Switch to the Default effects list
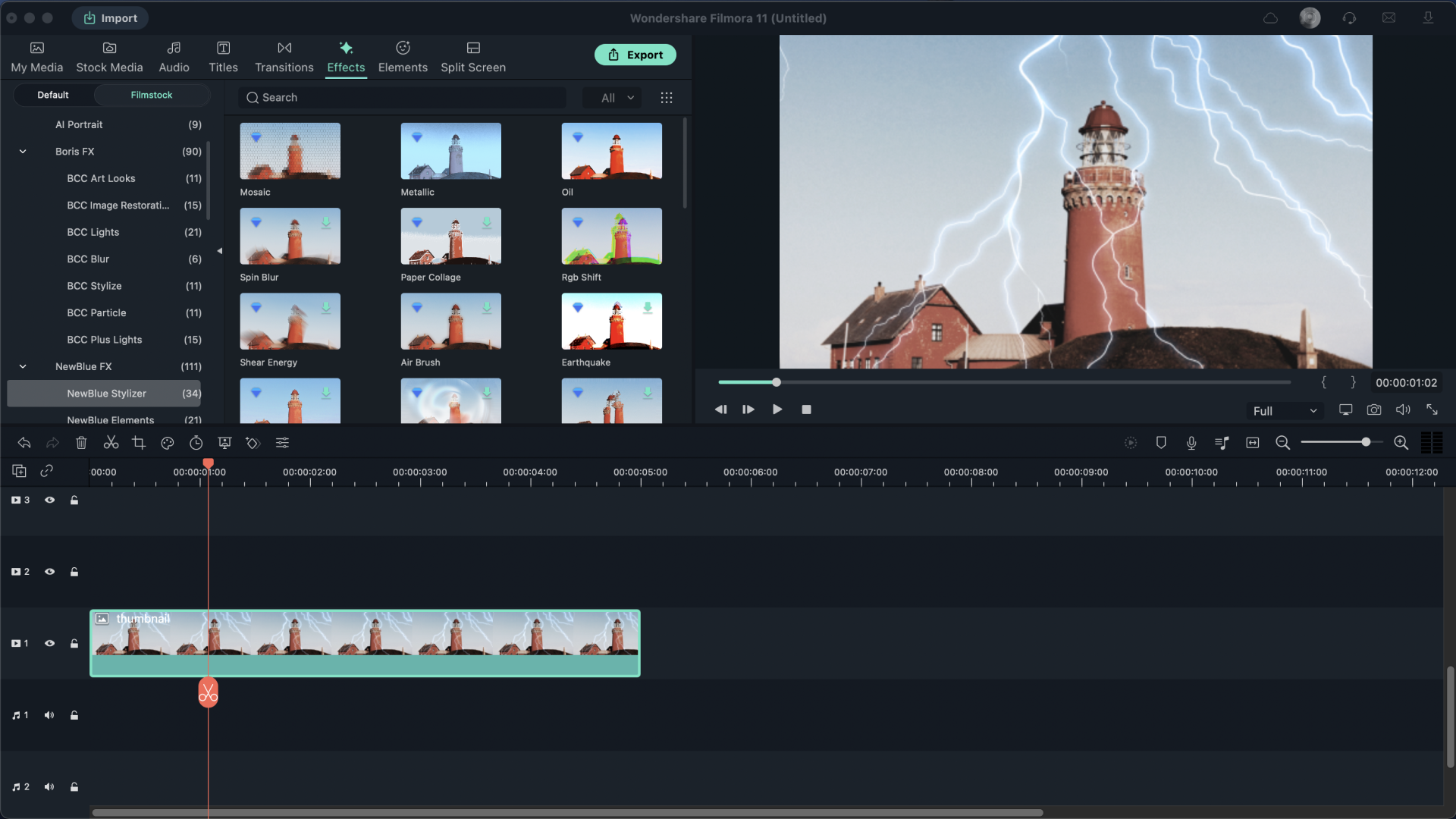This screenshot has width=1456, height=819. click(x=53, y=96)
